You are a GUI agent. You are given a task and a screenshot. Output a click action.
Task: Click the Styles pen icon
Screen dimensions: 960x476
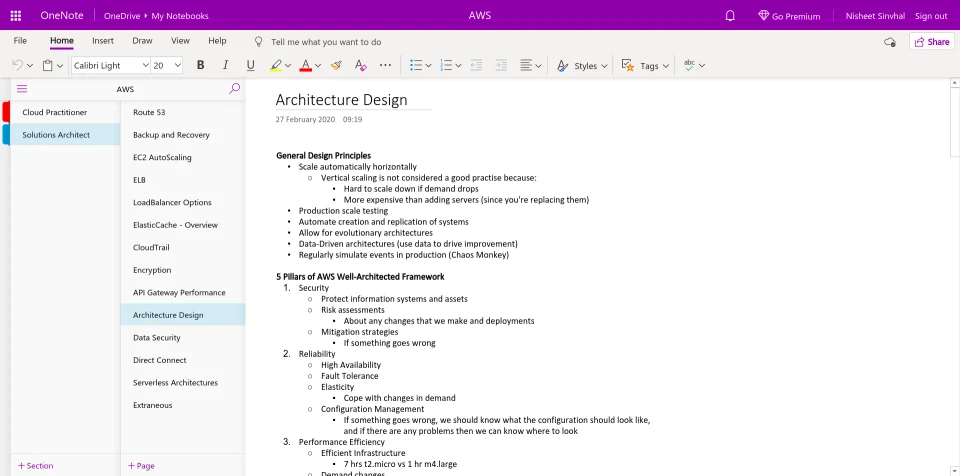click(x=562, y=65)
